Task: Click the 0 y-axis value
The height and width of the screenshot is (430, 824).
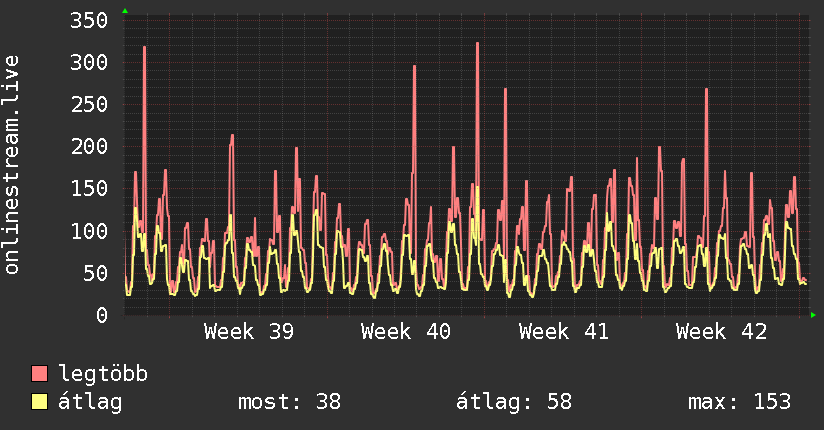Action: [102, 315]
